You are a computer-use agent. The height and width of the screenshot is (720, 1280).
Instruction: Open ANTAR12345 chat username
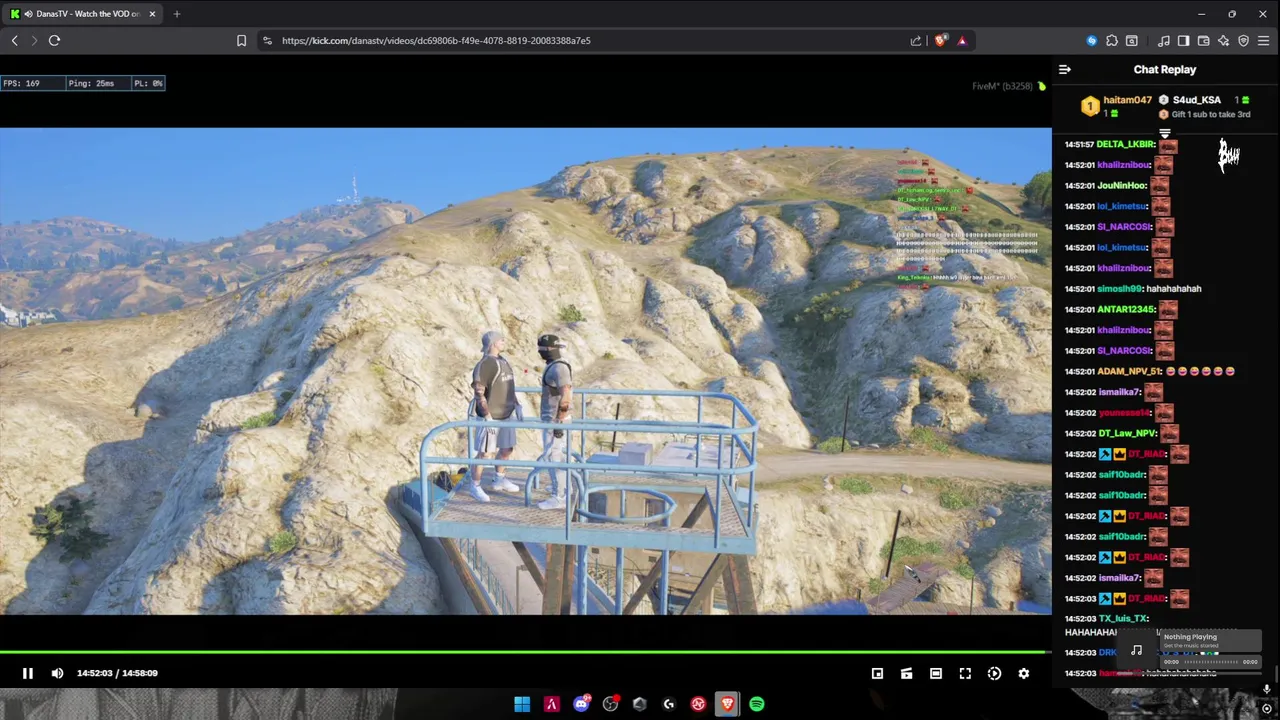[1126, 309]
